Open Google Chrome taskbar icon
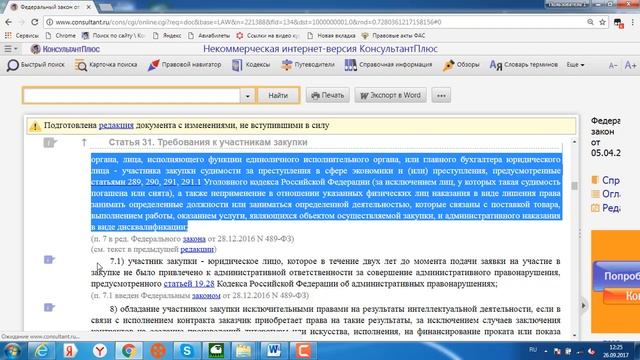640x360 pixels. click(x=129, y=351)
